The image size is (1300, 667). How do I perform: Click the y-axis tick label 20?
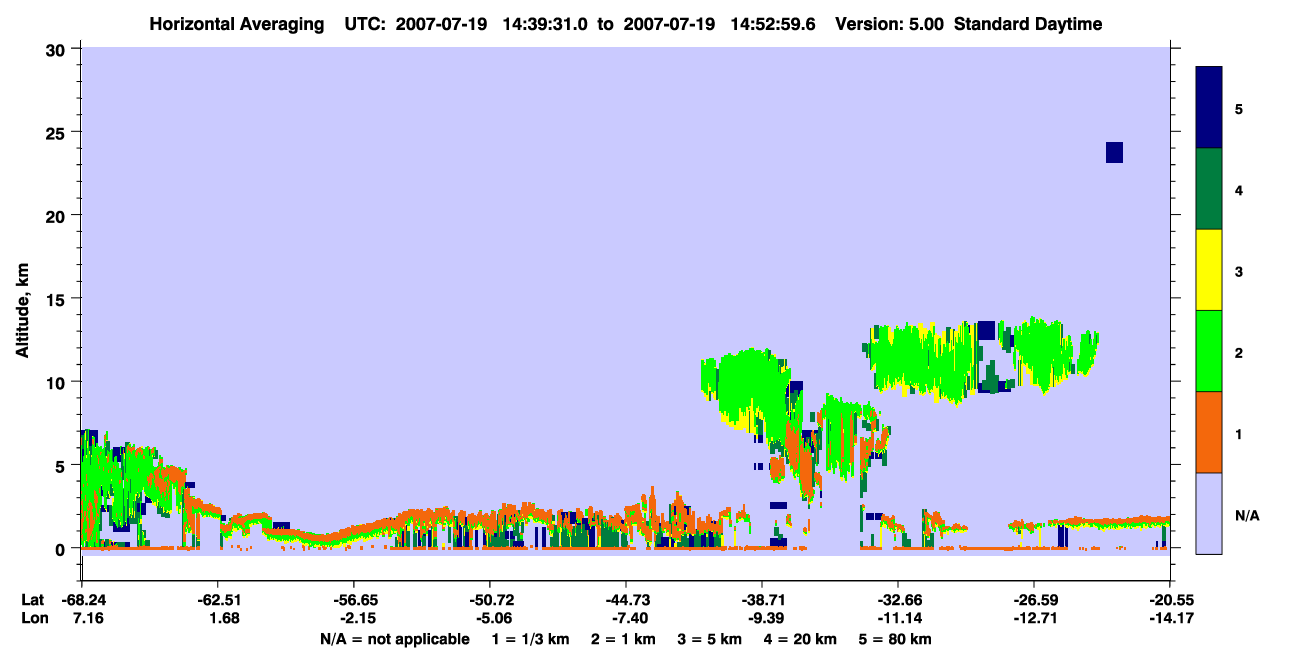[x=58, y=215]
